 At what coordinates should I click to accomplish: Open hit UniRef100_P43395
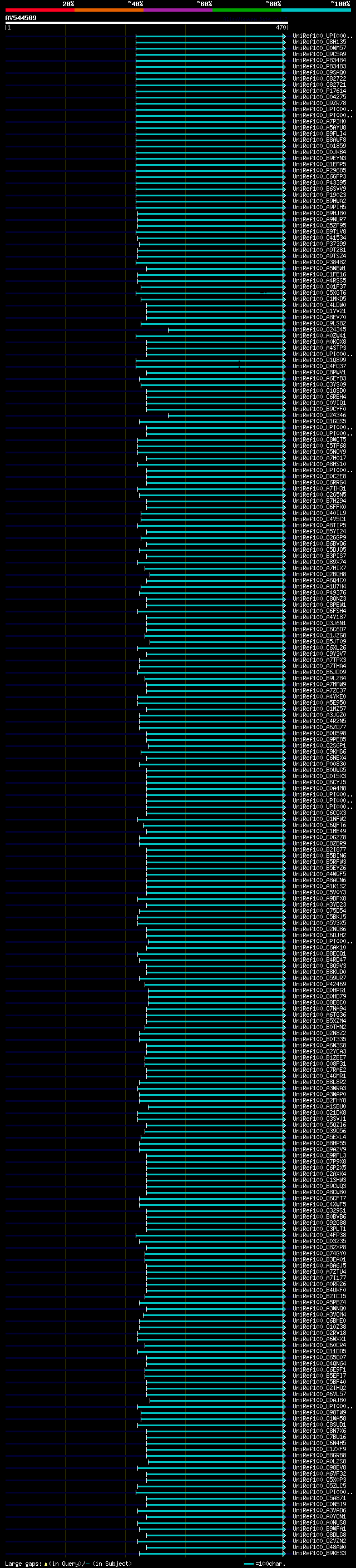click(x=319, y=182)
